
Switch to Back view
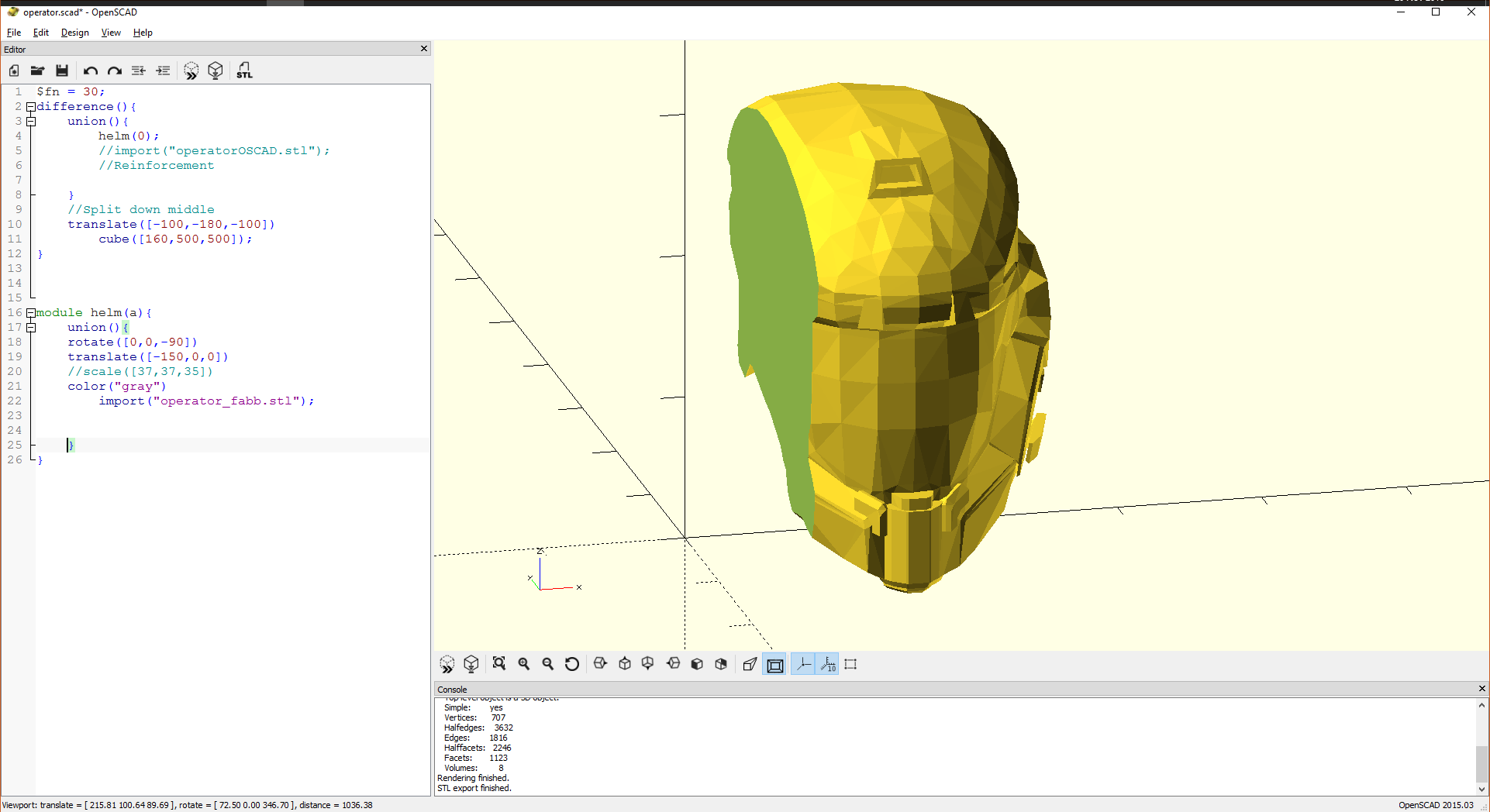point(721,664)
